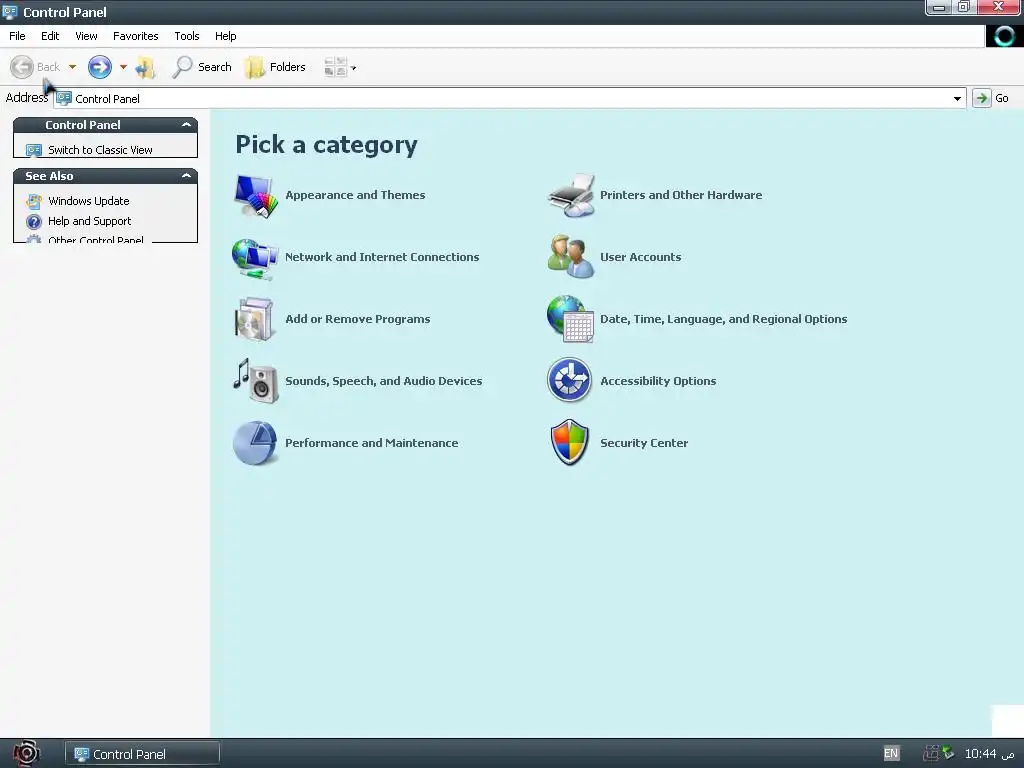Click the Performance and Maintenance text link

tap(372, 443)
